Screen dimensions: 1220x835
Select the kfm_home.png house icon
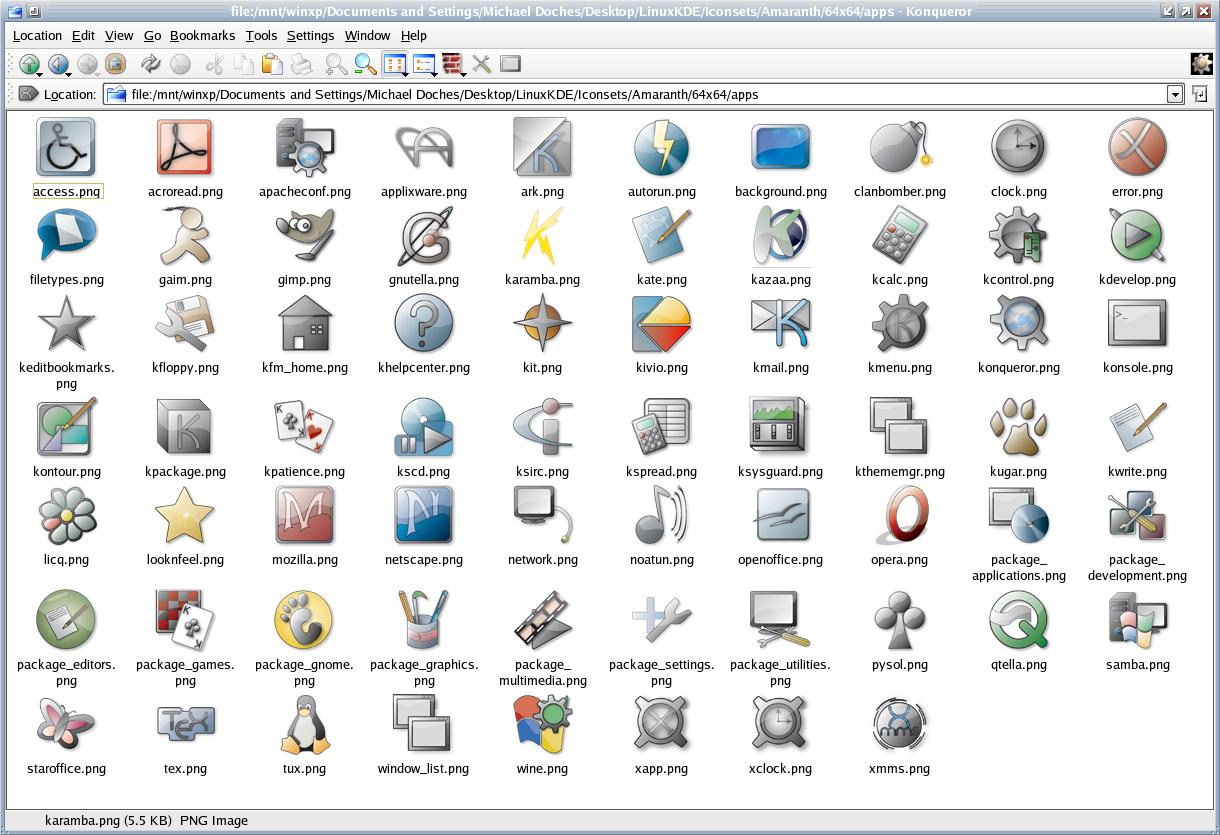(305, 324)
